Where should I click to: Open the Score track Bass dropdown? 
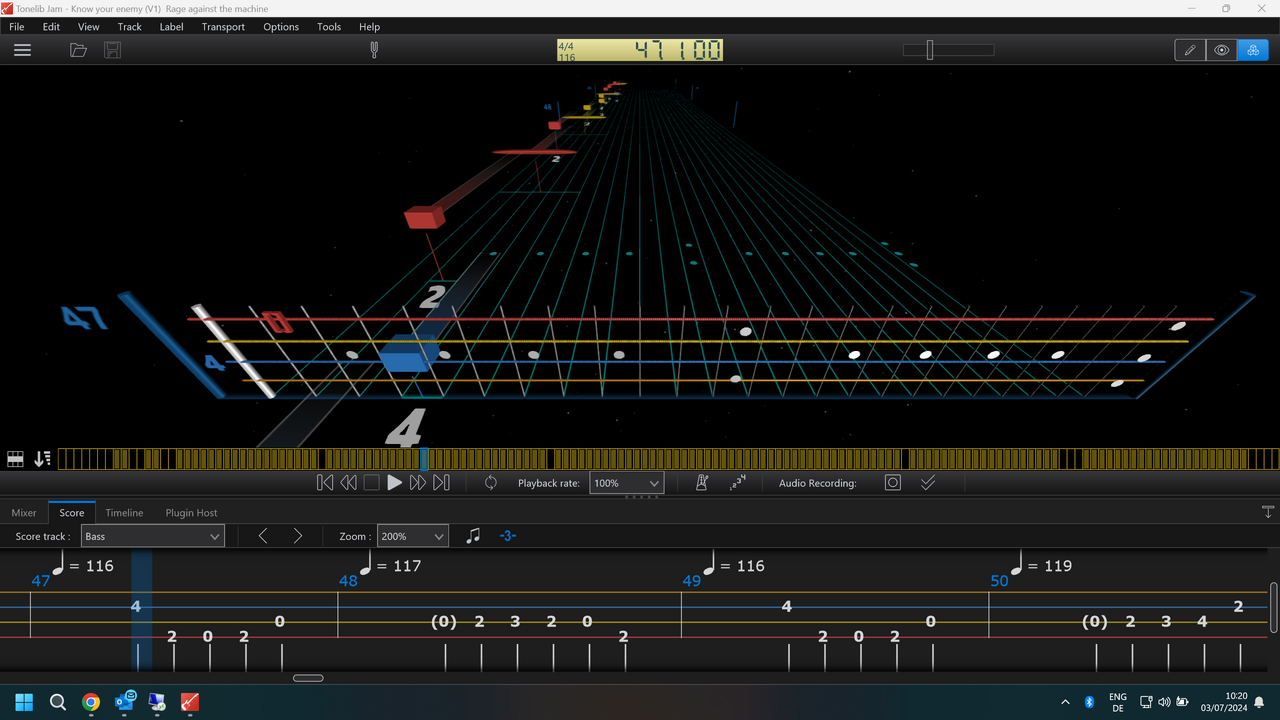pos(153,537)
